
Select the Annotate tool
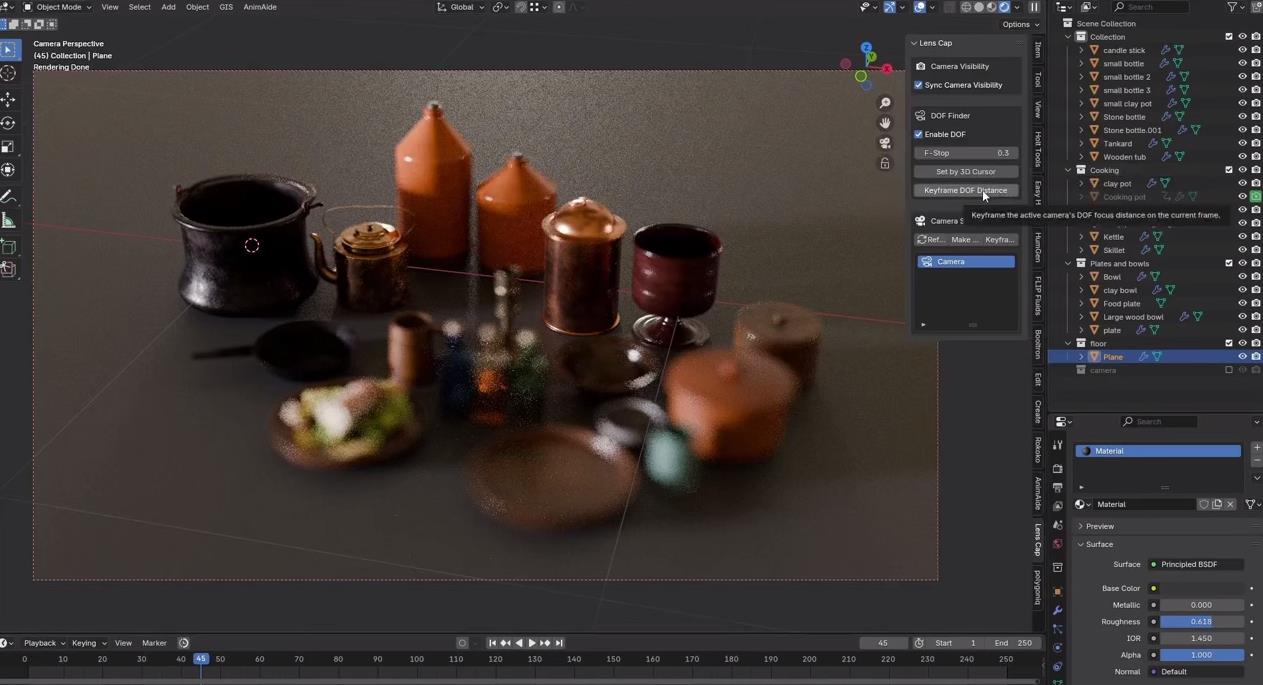tap(9, 197)
